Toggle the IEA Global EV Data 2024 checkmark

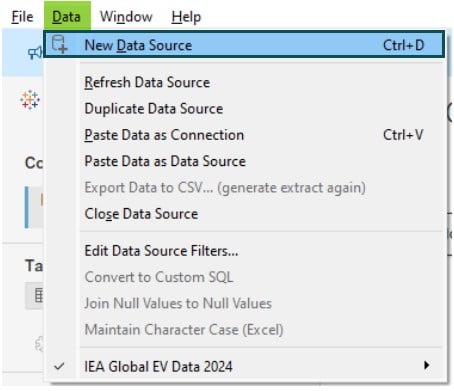pyautogui.click(x=59, y=366)
